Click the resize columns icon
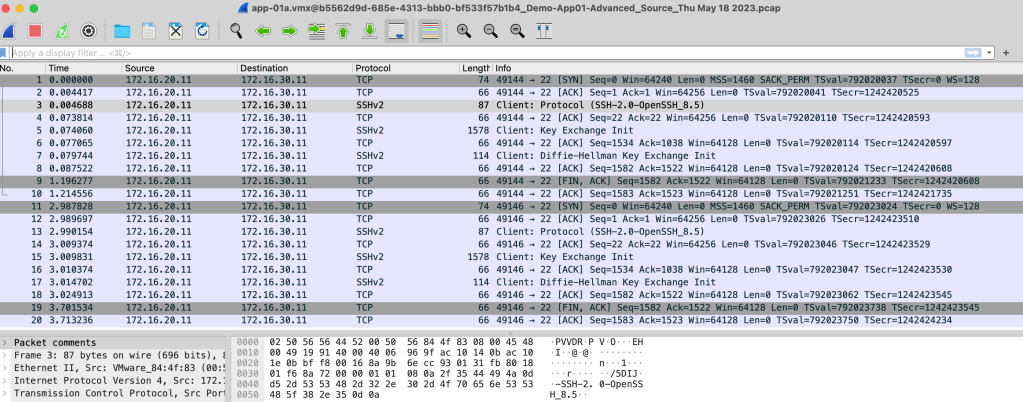Screen dimensions: 1023x402 point(545,31)
